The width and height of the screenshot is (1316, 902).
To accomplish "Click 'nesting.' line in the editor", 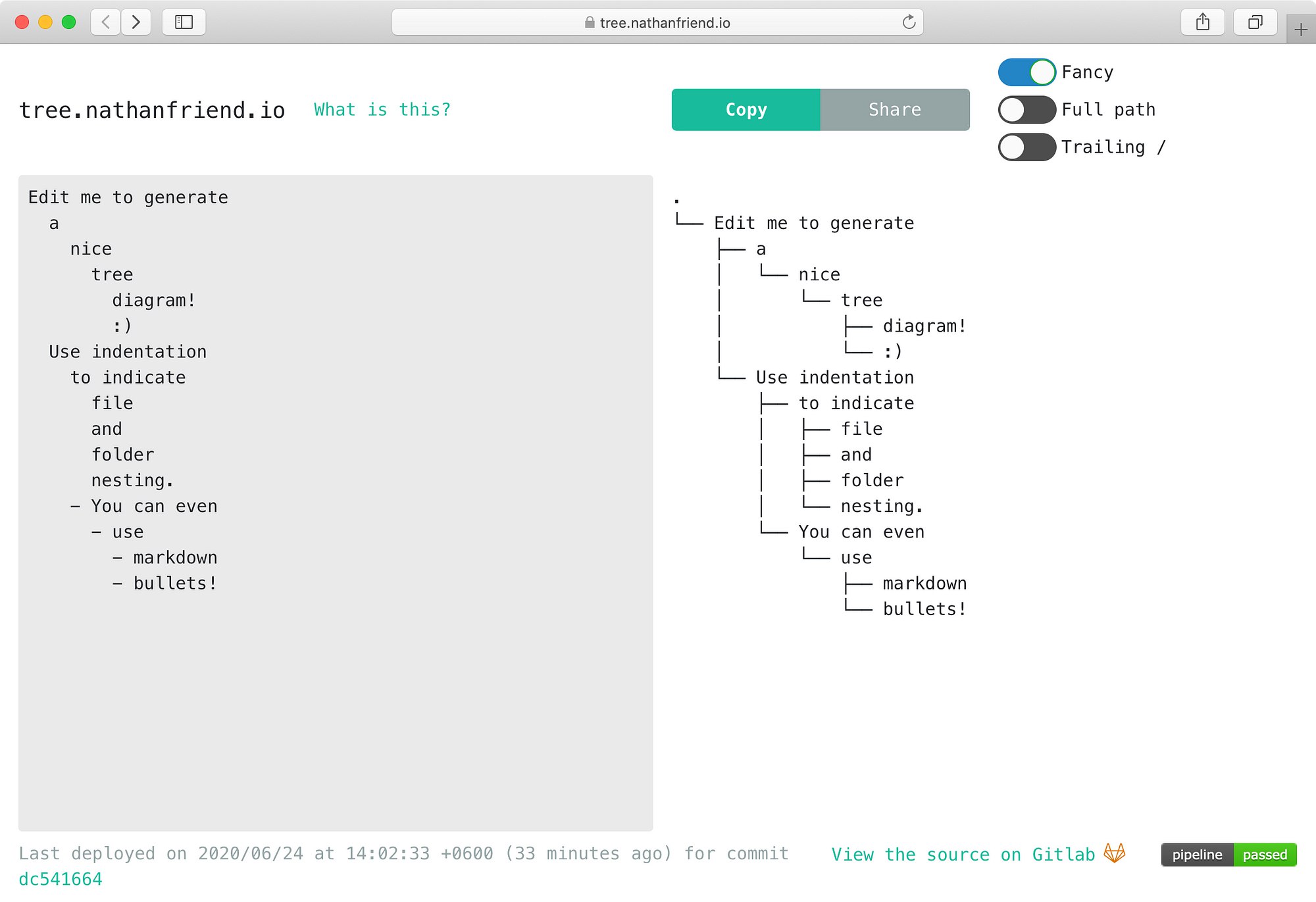I will [x=132, y=481].
